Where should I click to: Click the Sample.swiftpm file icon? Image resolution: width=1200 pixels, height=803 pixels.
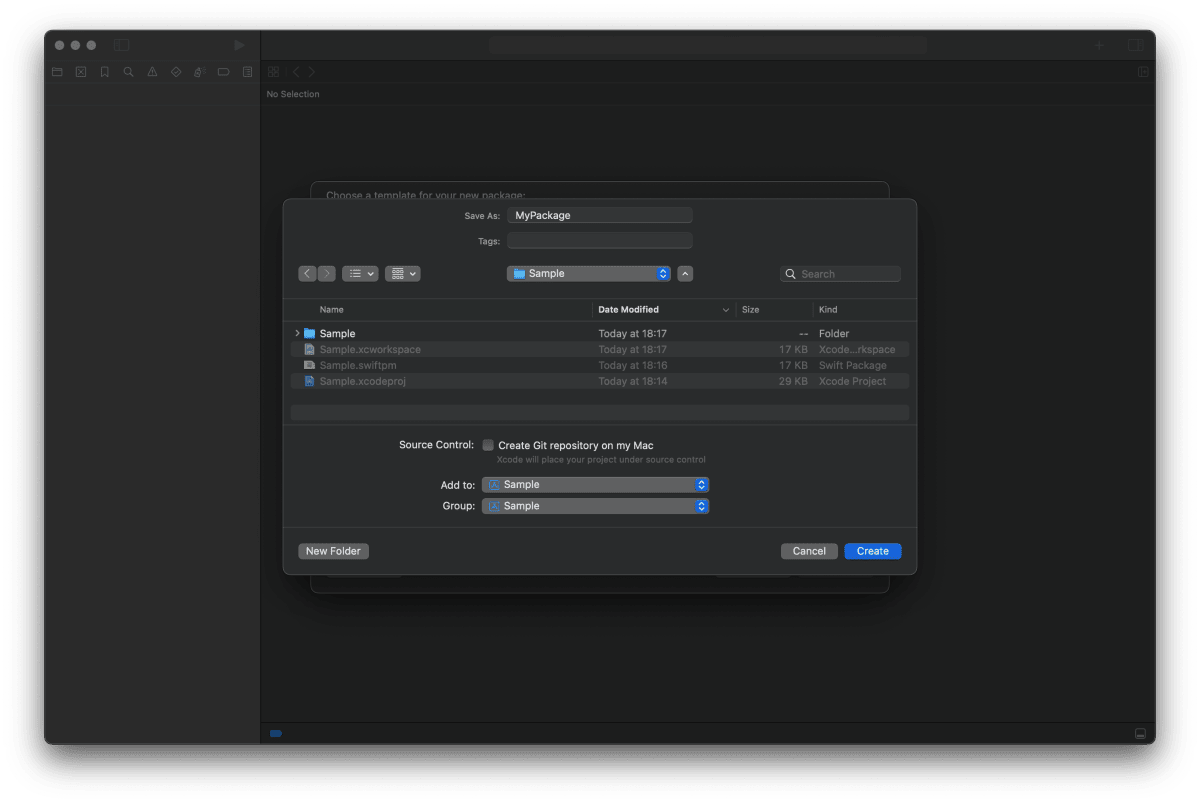point(310,365)
